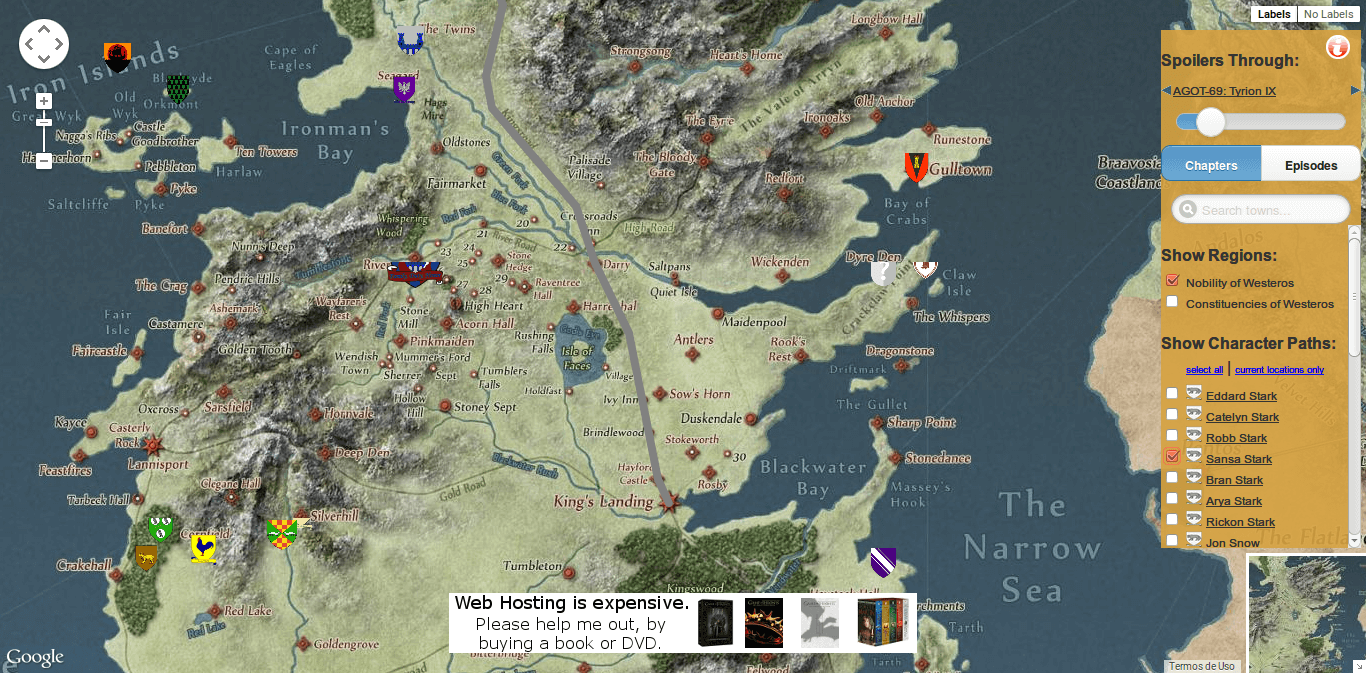The width and height of the screenshot is (1366, 673).
Task: Uncheck Sansa Stark character path
Action: click(1172, 457)
